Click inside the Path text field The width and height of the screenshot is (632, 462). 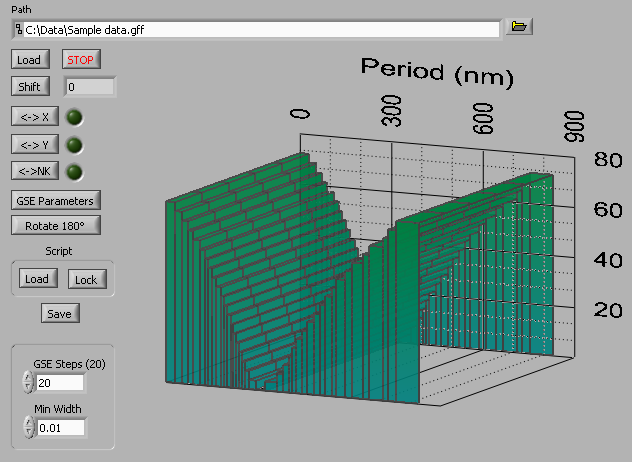(x=258, y=28)
